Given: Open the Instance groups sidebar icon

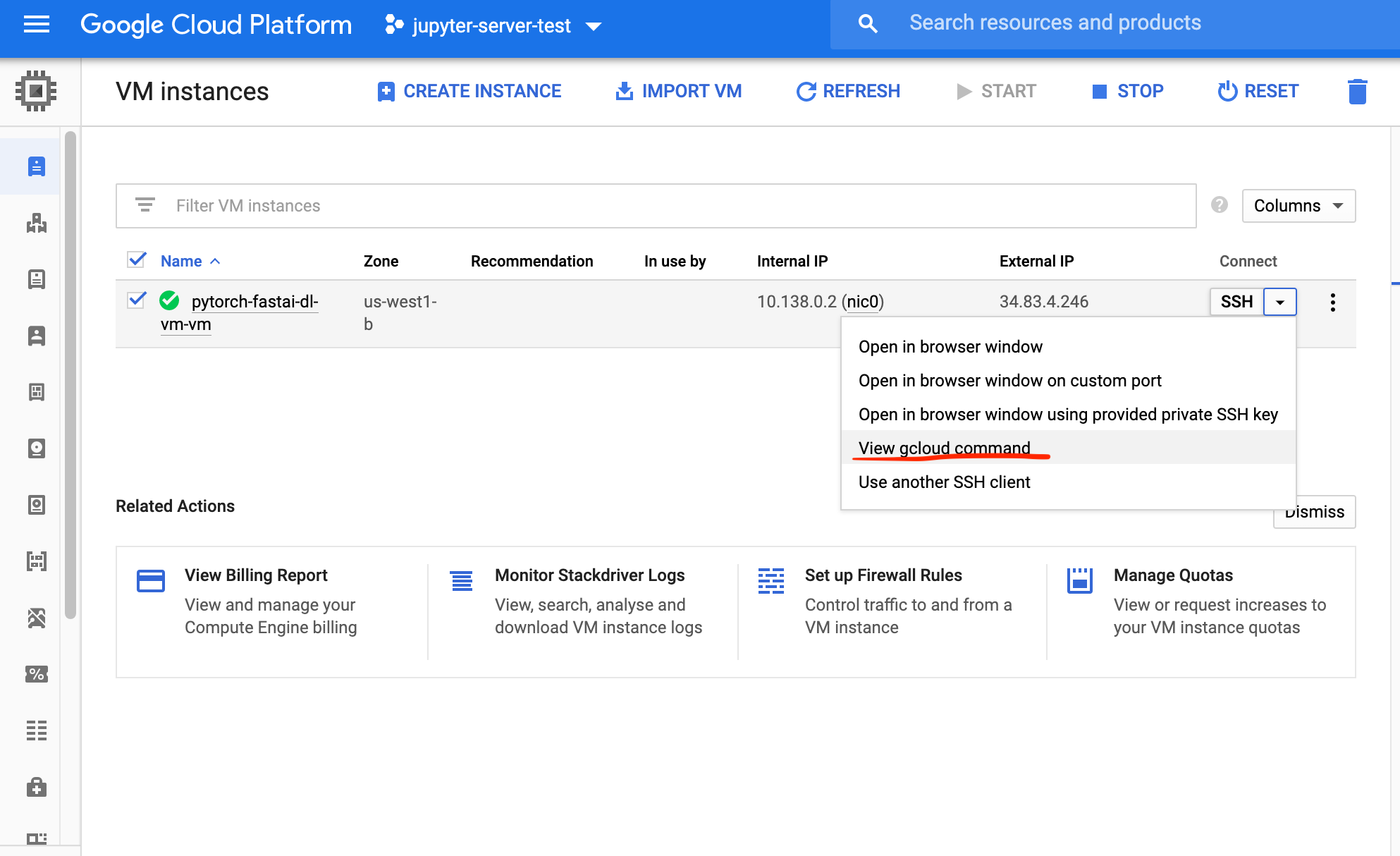Looking at the screenshot, I should [x=37, y=224].
